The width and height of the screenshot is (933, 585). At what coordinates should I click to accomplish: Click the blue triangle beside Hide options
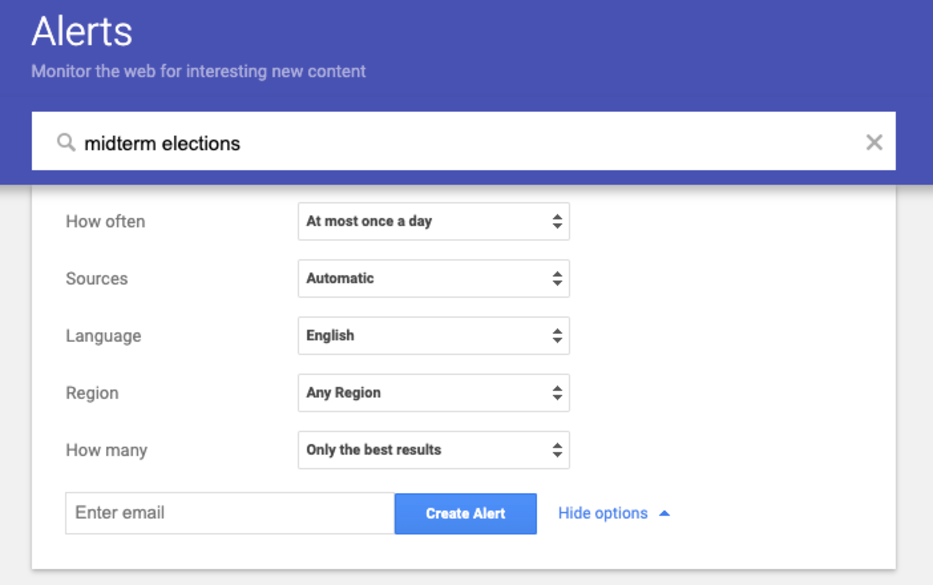(665, 513)
